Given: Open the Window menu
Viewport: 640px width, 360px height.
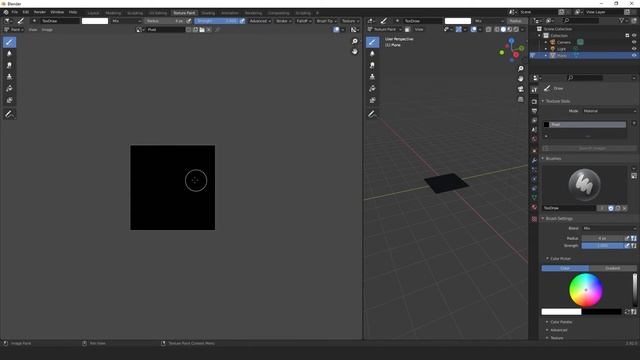Looking at the screenshot, I should (x=57, y=12).
